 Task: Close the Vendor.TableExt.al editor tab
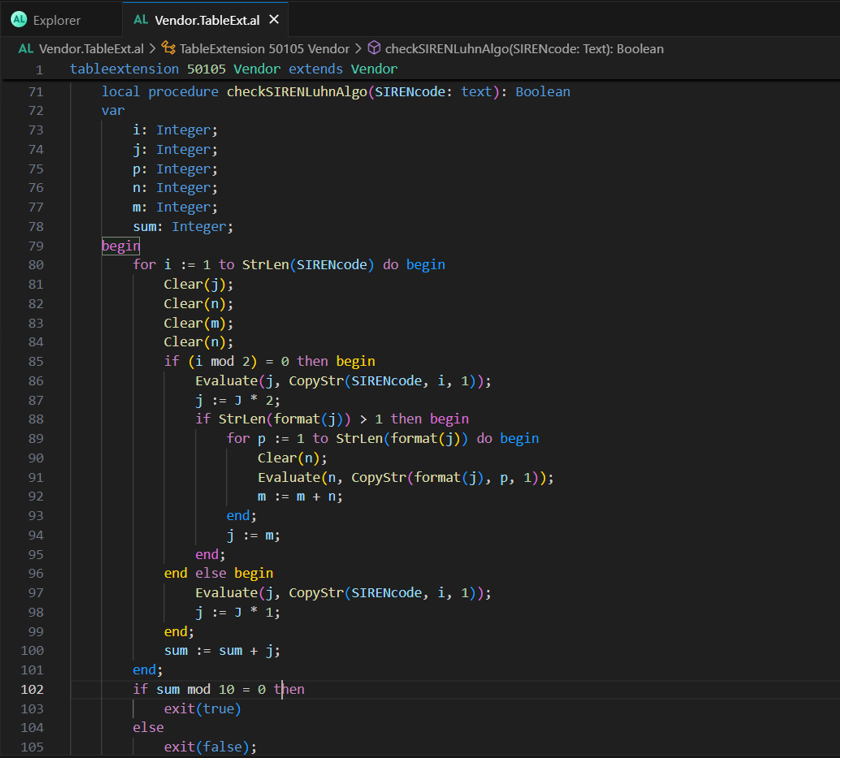coord(275,20)
